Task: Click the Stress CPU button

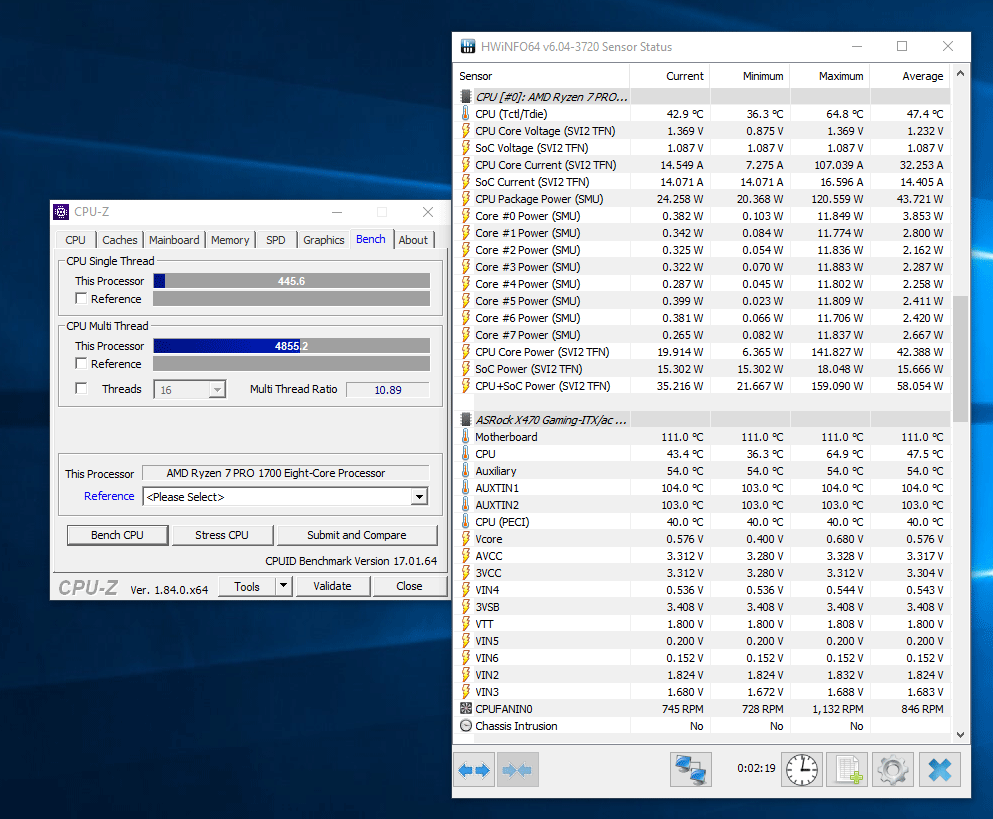Action: click(222, 535)
